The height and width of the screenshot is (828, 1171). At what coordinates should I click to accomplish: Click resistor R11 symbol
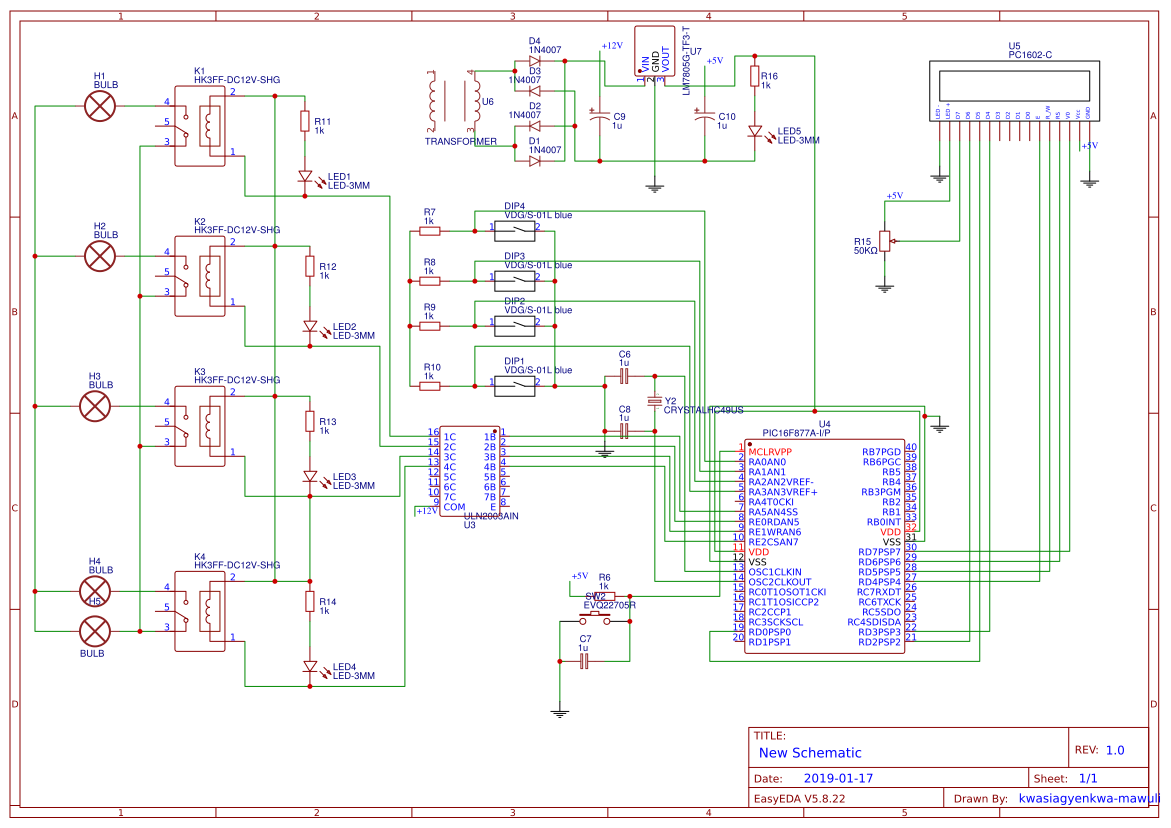305,121
